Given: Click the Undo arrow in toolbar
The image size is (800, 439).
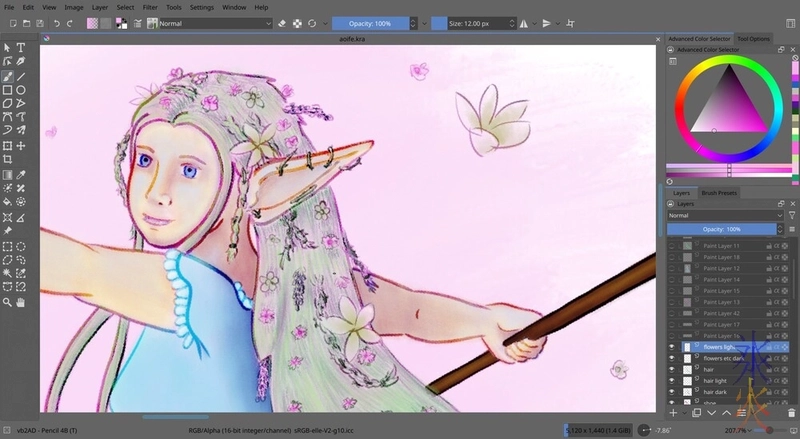Looking at the screenshot, I should point(57,22).
